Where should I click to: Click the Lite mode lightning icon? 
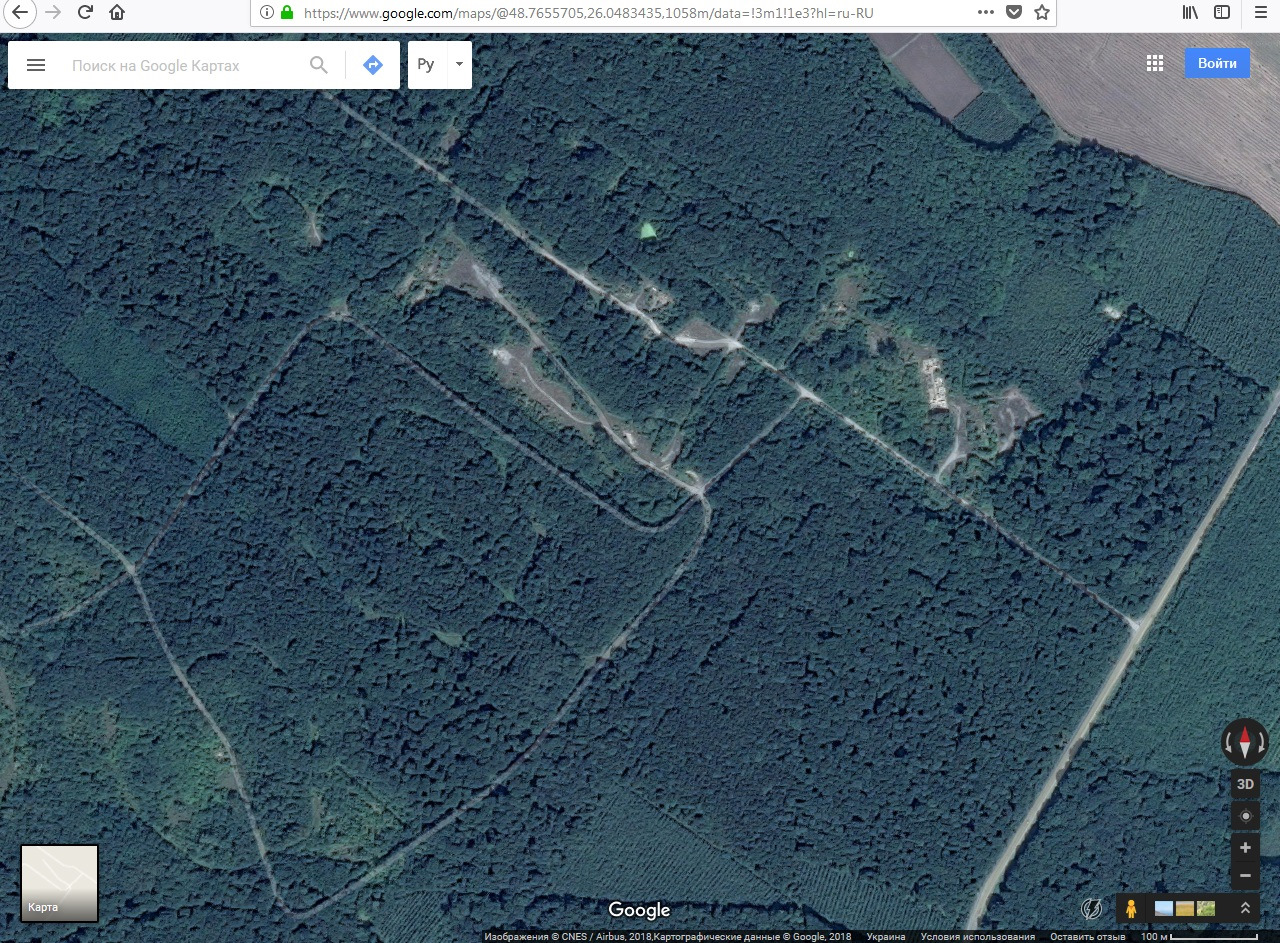(1091, 908)
